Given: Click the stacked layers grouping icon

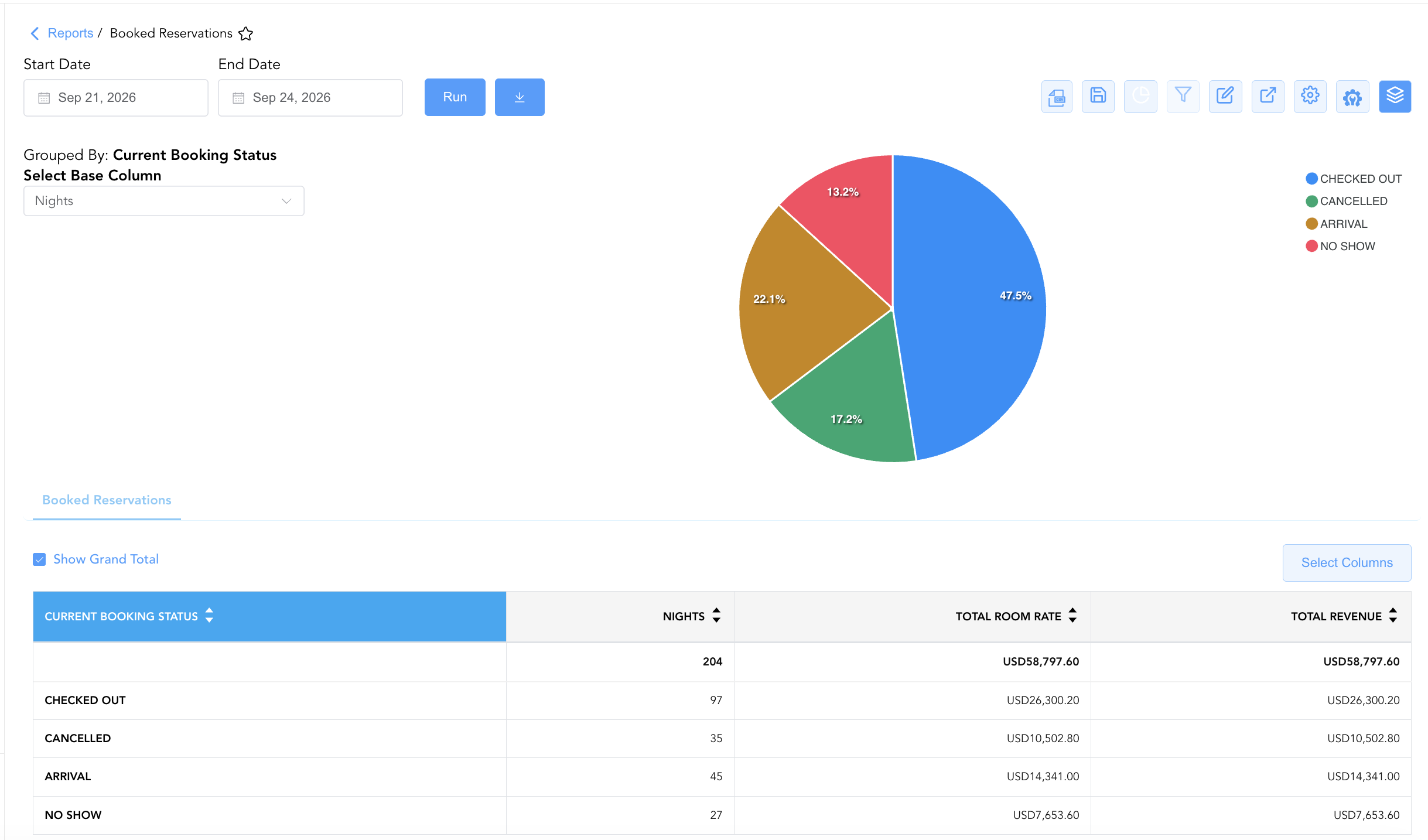Looking at the screenshot, I should (1395, 97).
